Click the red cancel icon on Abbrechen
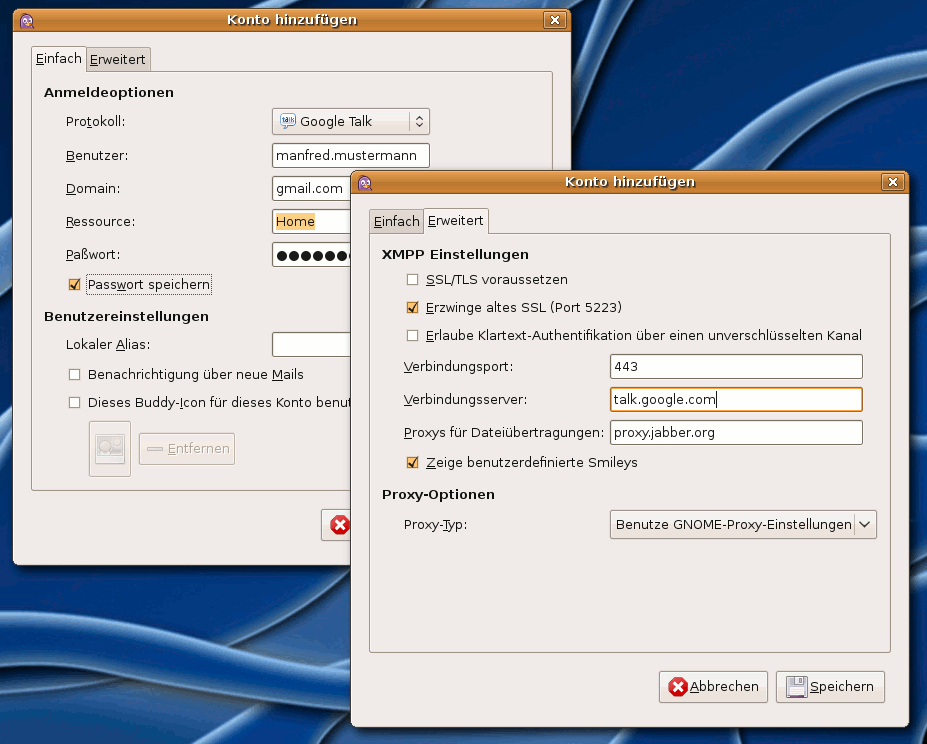The height and width of the screenshot is (744, 927). click(679, 687)
